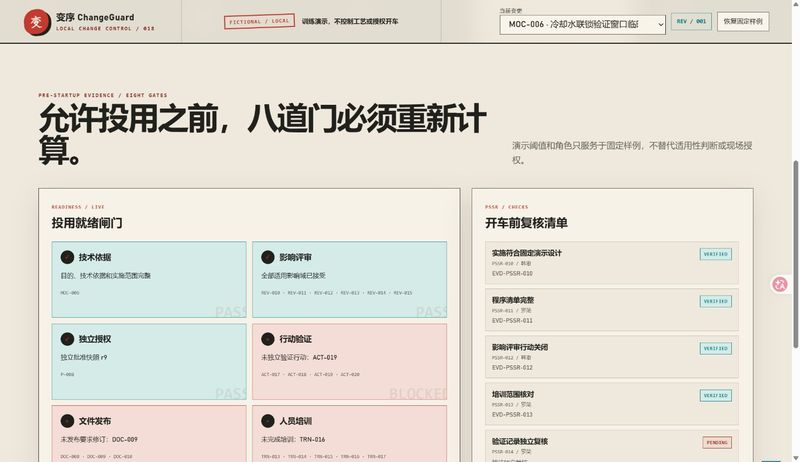Toggle VERIFIED badge on 实施符合固定演示设计
This screenshot has width=800, height=462.
click(x=716, y=254)
